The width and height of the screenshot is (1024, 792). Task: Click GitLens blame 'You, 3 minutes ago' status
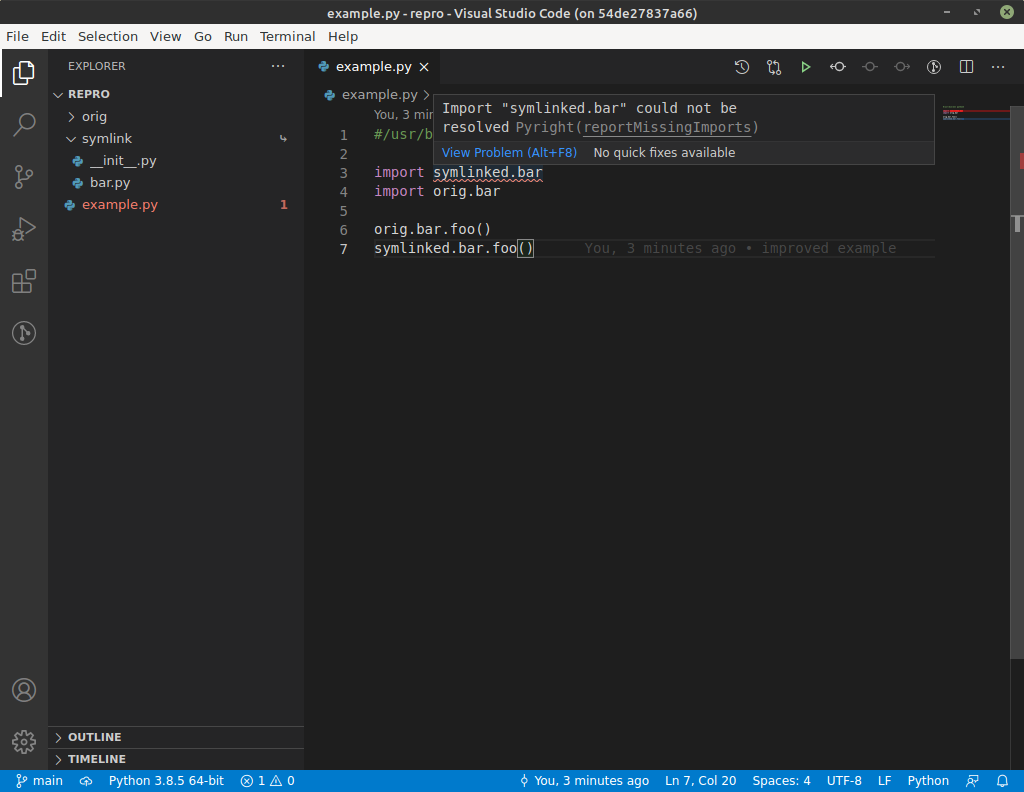584,781
